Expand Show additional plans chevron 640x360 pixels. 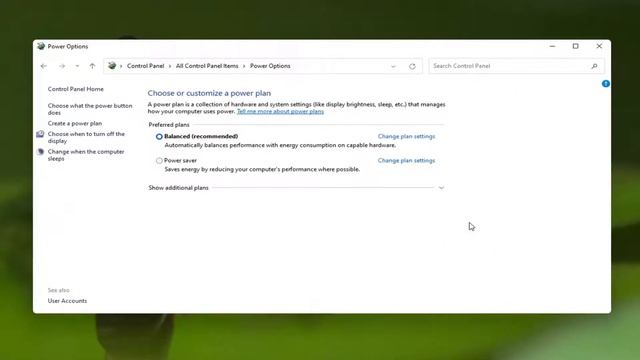click(441, 188)
